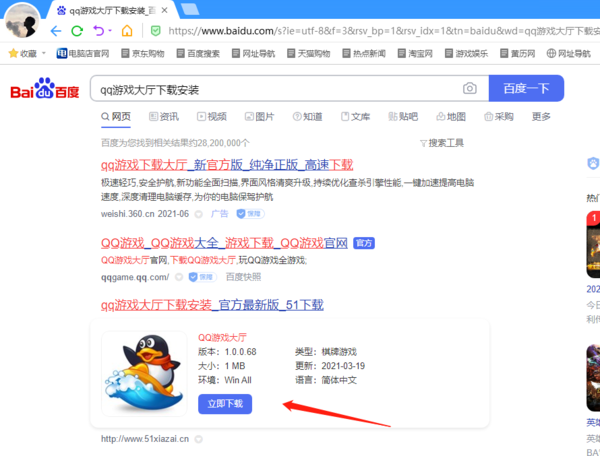Switch to the 采购 tab
This screenshot has width=600, height=456.
tap(499, 116)
